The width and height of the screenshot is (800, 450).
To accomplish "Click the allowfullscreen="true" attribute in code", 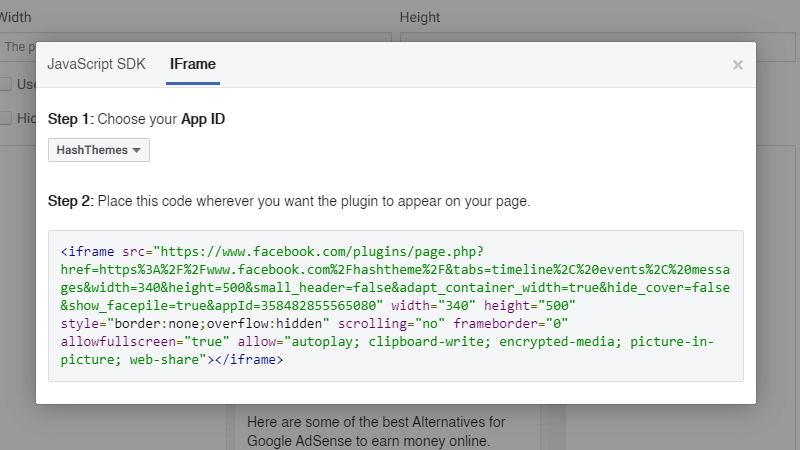I will pyautogui.click(x=145, y=341).
